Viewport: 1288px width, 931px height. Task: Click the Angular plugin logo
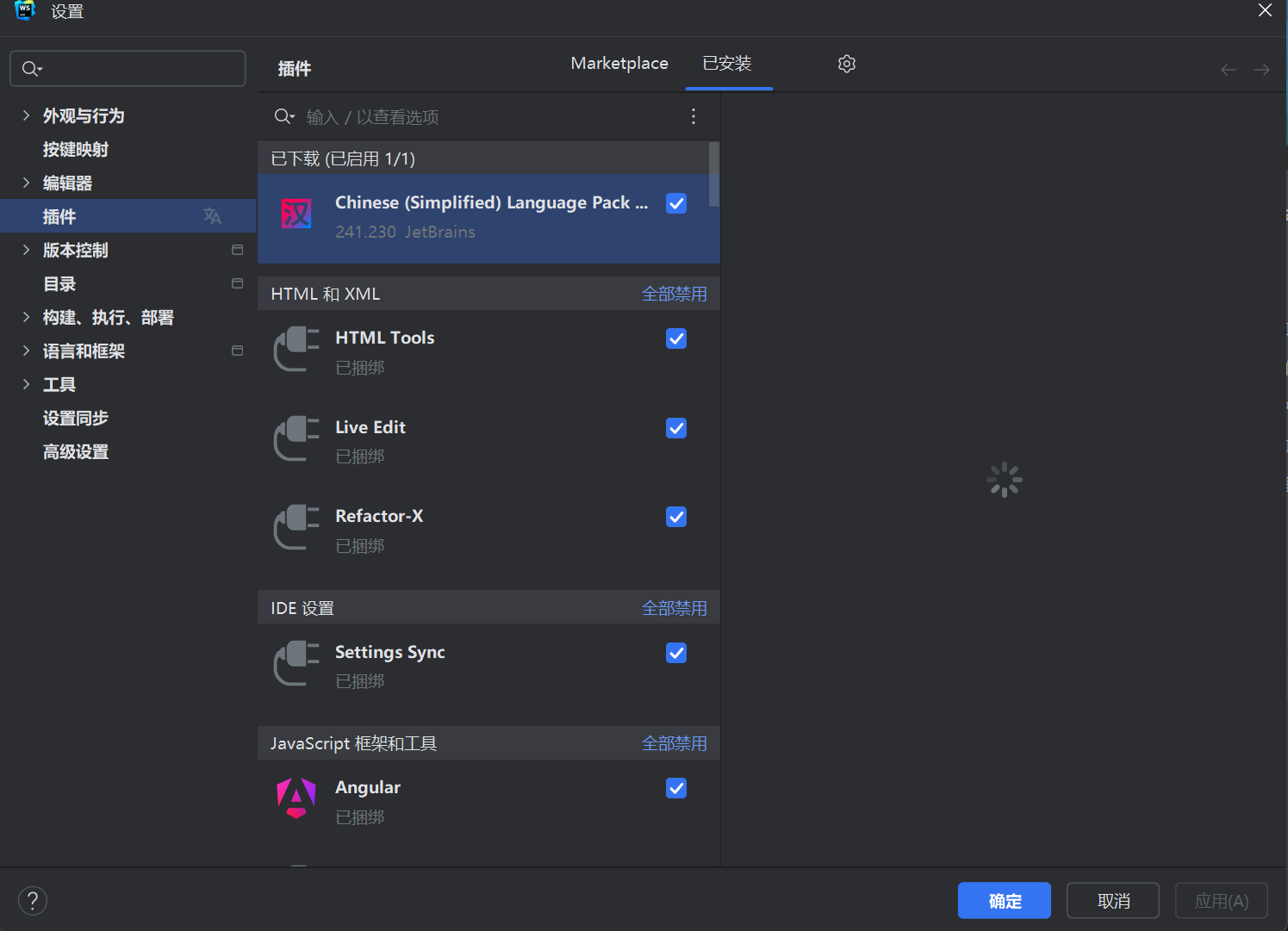[x=296, y=798]
